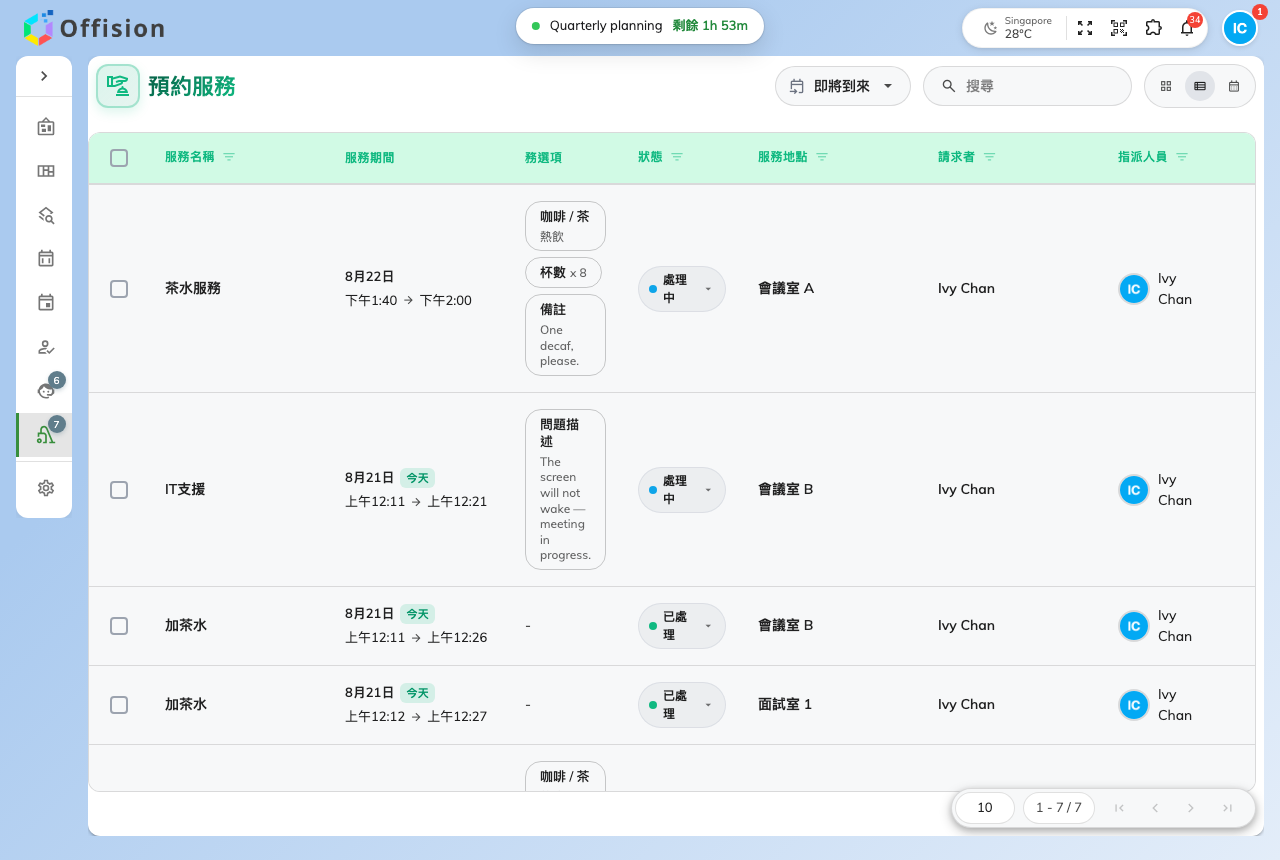Viewport: 1280px width, 860px height.
Task: Click the 1 - 7 / 7 page range indicator
Action: pyautogui.click(x=1059, y=808)
